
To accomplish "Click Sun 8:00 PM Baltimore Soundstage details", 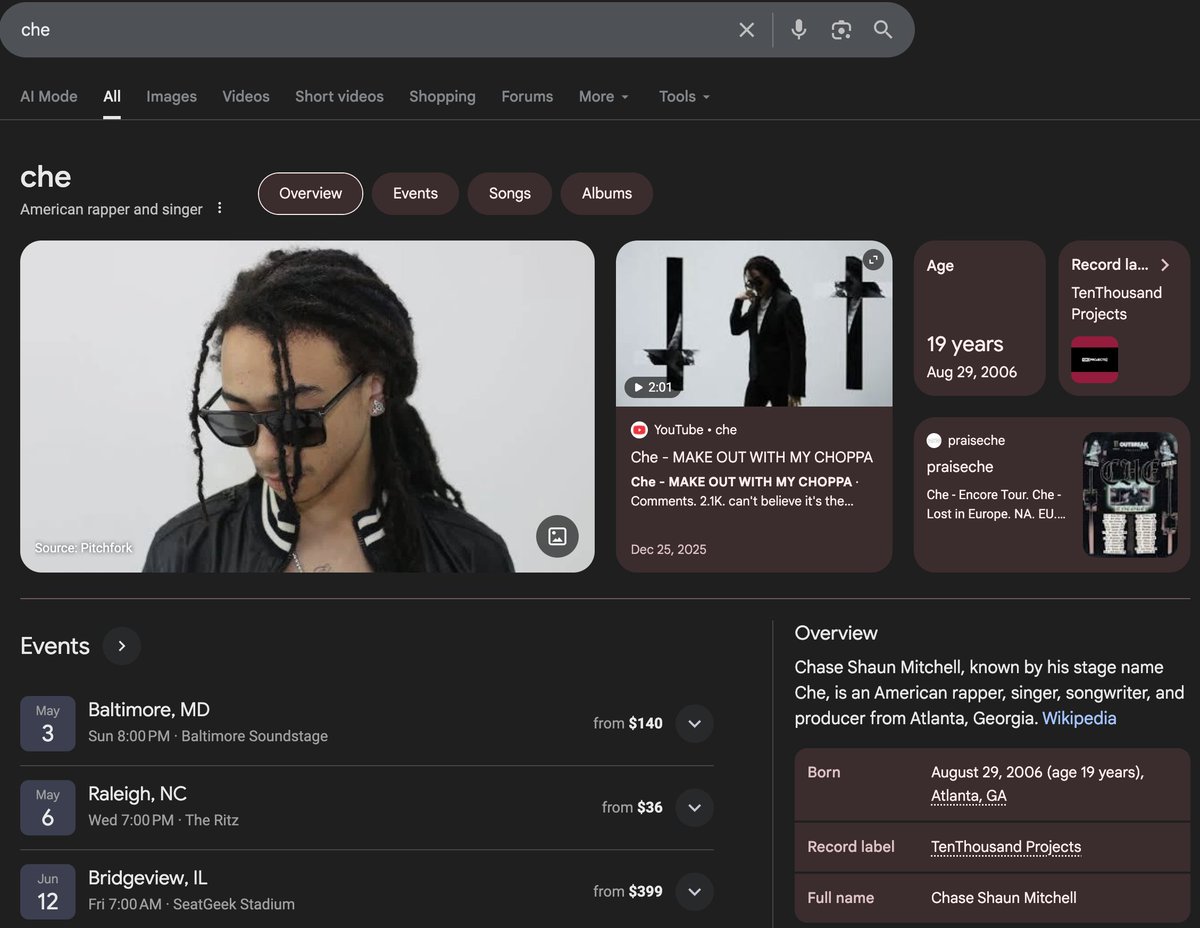I will click(208, 736).
